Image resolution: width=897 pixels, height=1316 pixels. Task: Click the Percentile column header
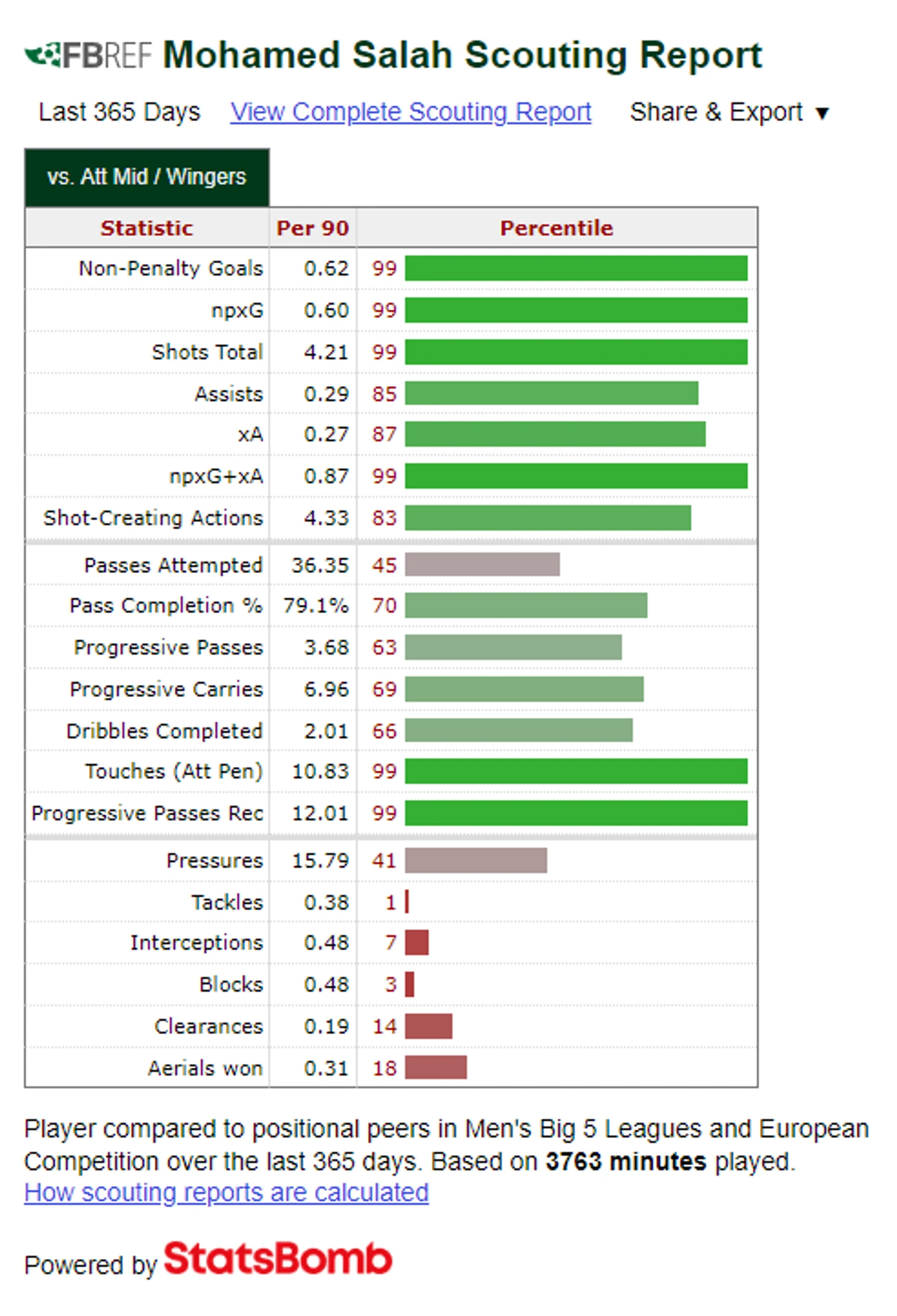click(556, 228)
